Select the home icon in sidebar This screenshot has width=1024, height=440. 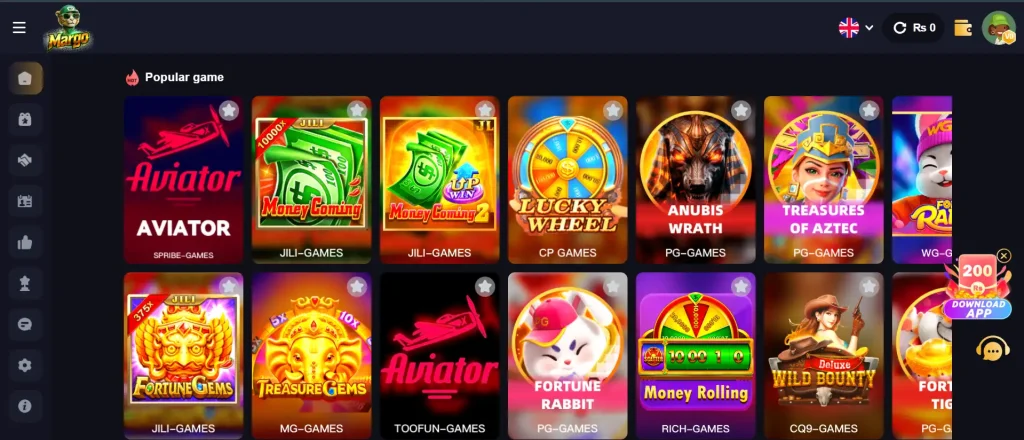(x=25, y=79)
